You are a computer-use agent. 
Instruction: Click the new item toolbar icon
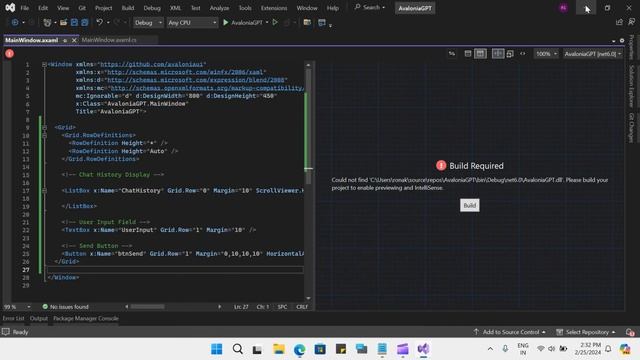click(x=47, y=22)
